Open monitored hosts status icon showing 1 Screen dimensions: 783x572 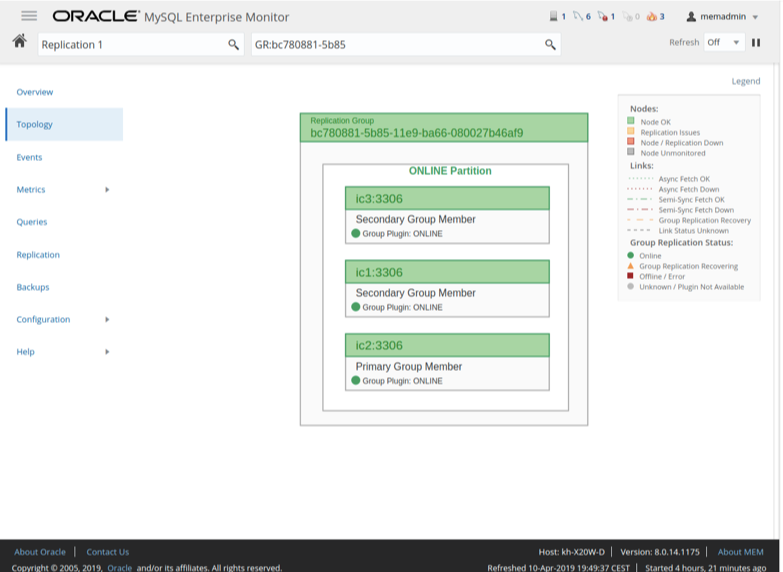click(553, 16)
